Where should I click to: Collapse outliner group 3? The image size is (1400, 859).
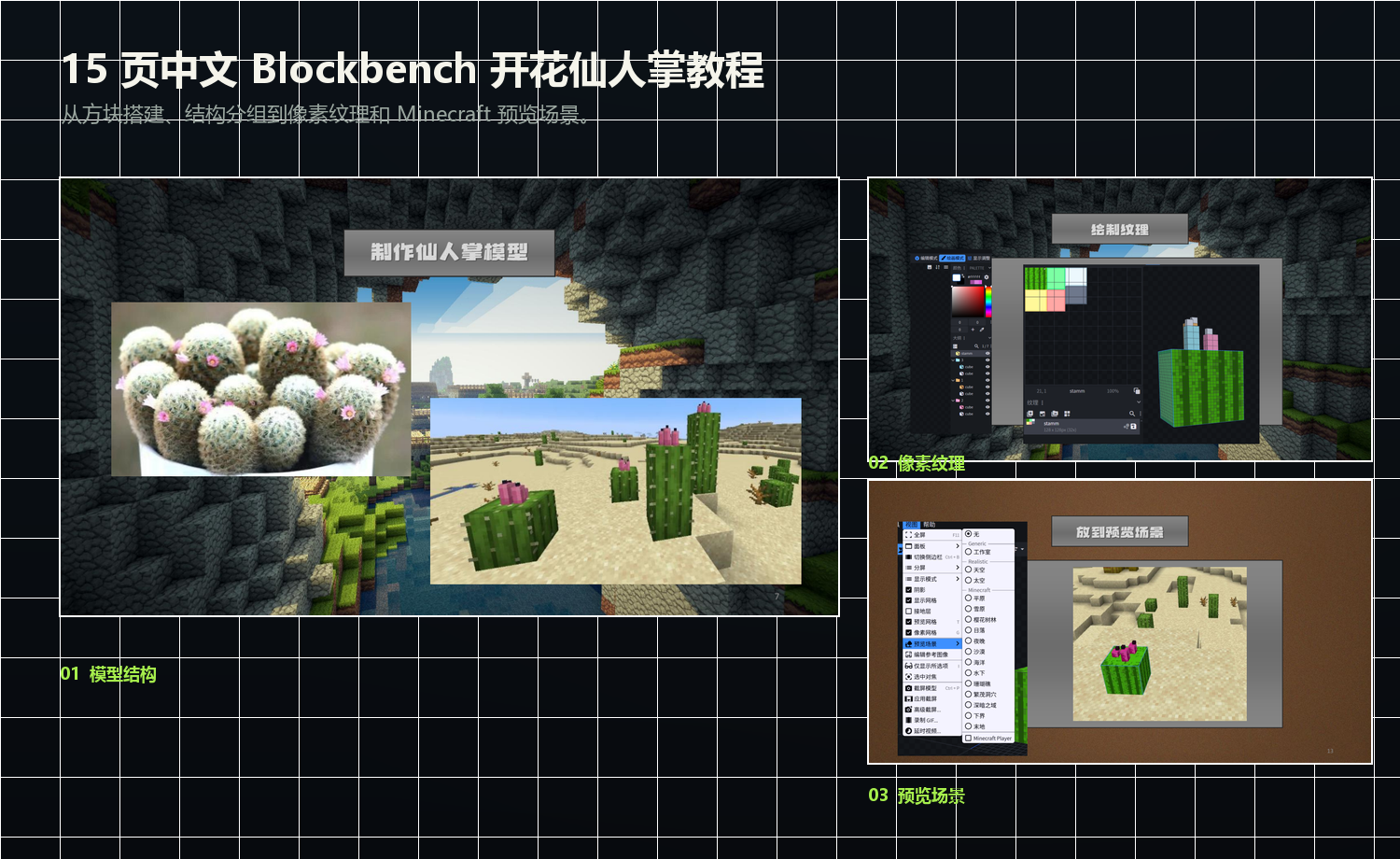pyautogui.click(x=953, y=360)
